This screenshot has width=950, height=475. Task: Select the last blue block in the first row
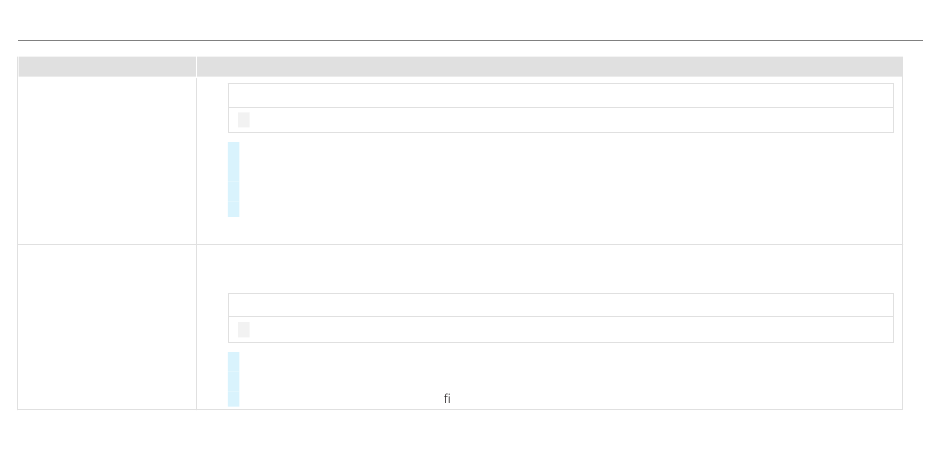coord(233,209)
